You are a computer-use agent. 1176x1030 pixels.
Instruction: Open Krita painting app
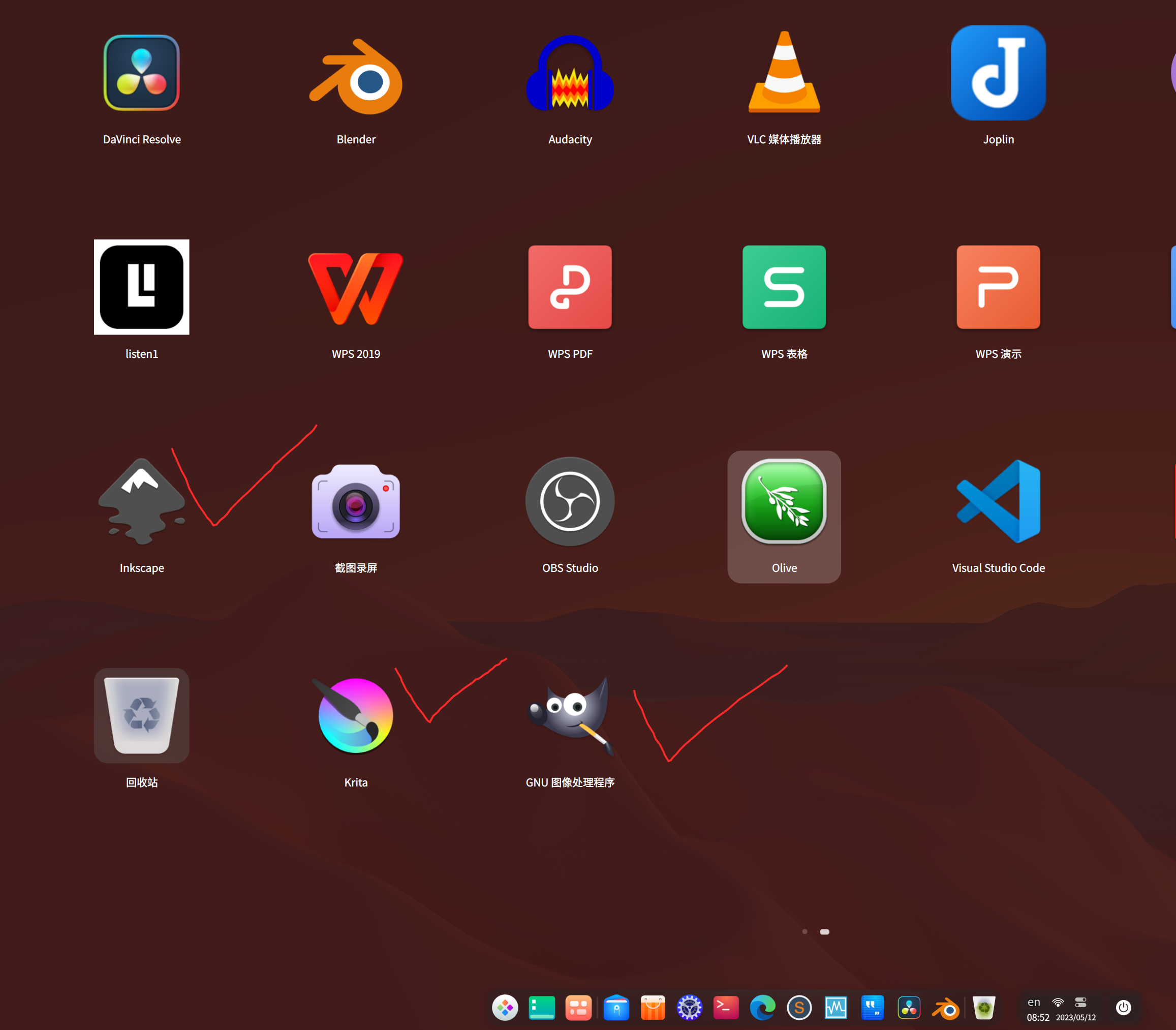pyautogui.click(x=356, y=716)
